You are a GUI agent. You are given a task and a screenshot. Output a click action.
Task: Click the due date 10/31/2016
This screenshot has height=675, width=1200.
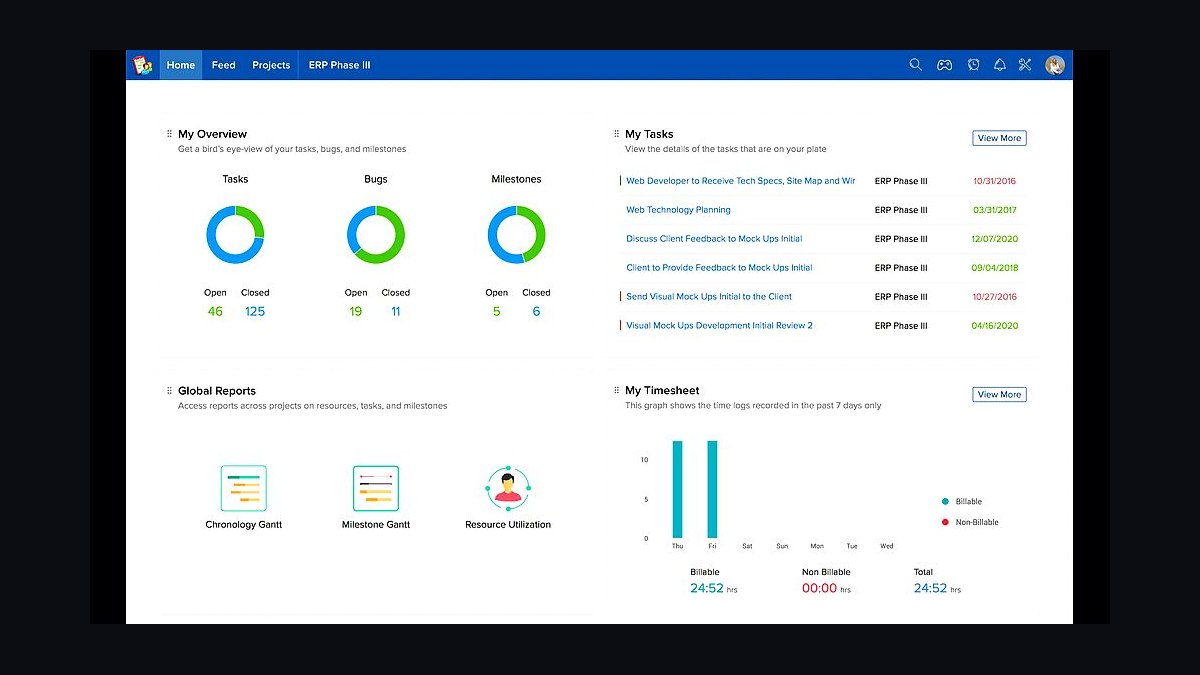pyautogui.click(x=994, y=181)
